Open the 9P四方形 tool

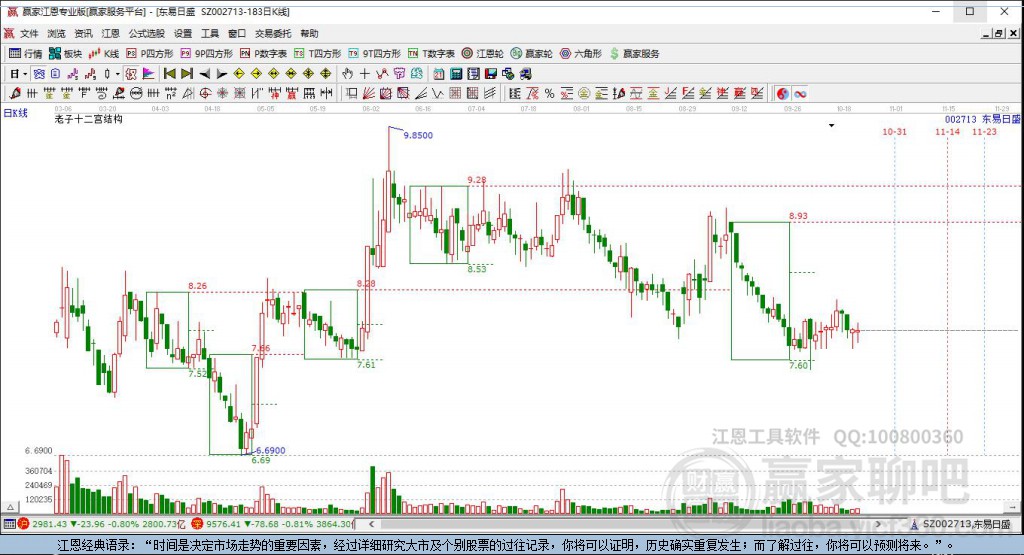point(206,54)
